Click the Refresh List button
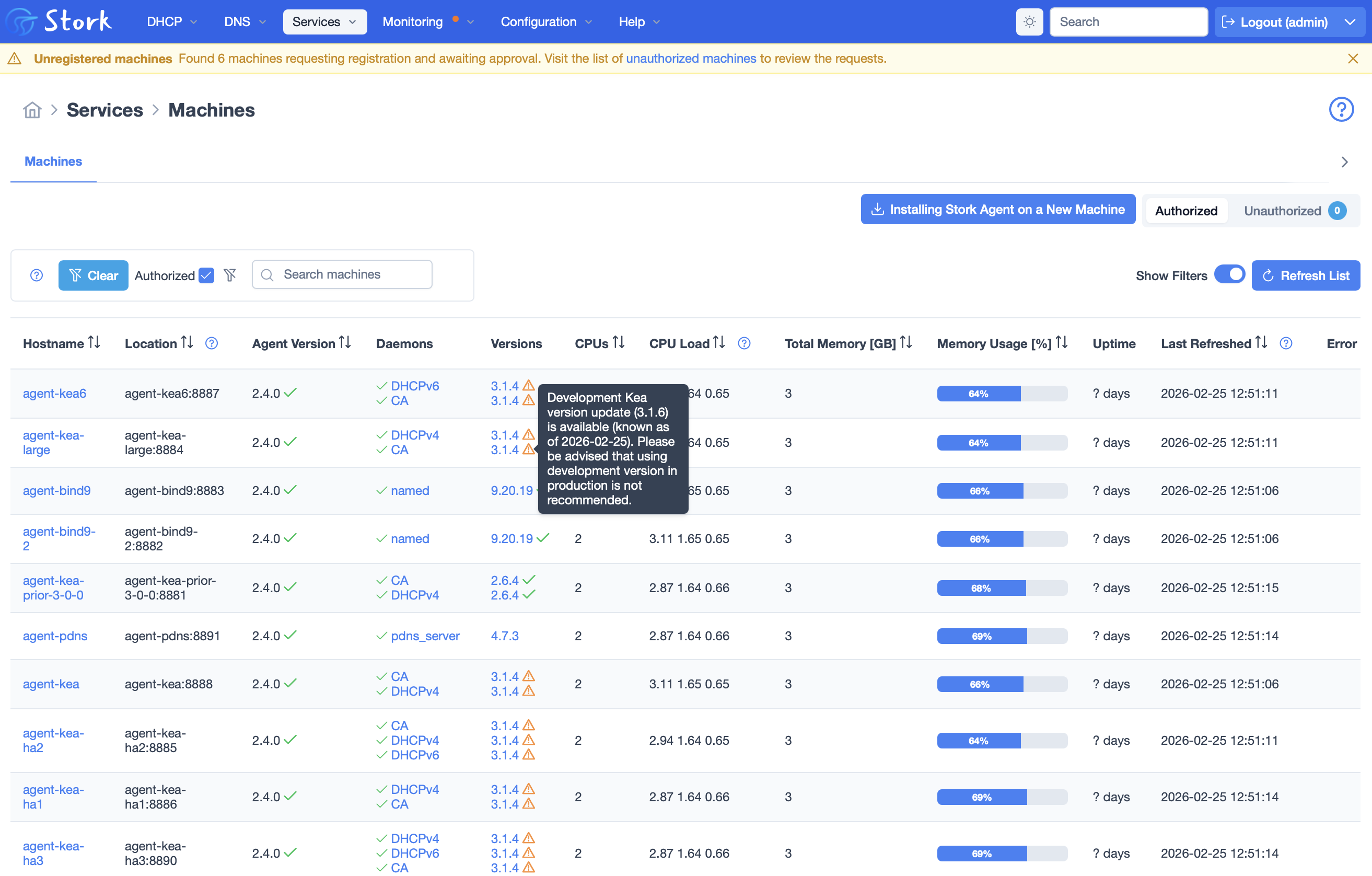Screen dimensions: 1372x876 click(x=1305, y=275)
